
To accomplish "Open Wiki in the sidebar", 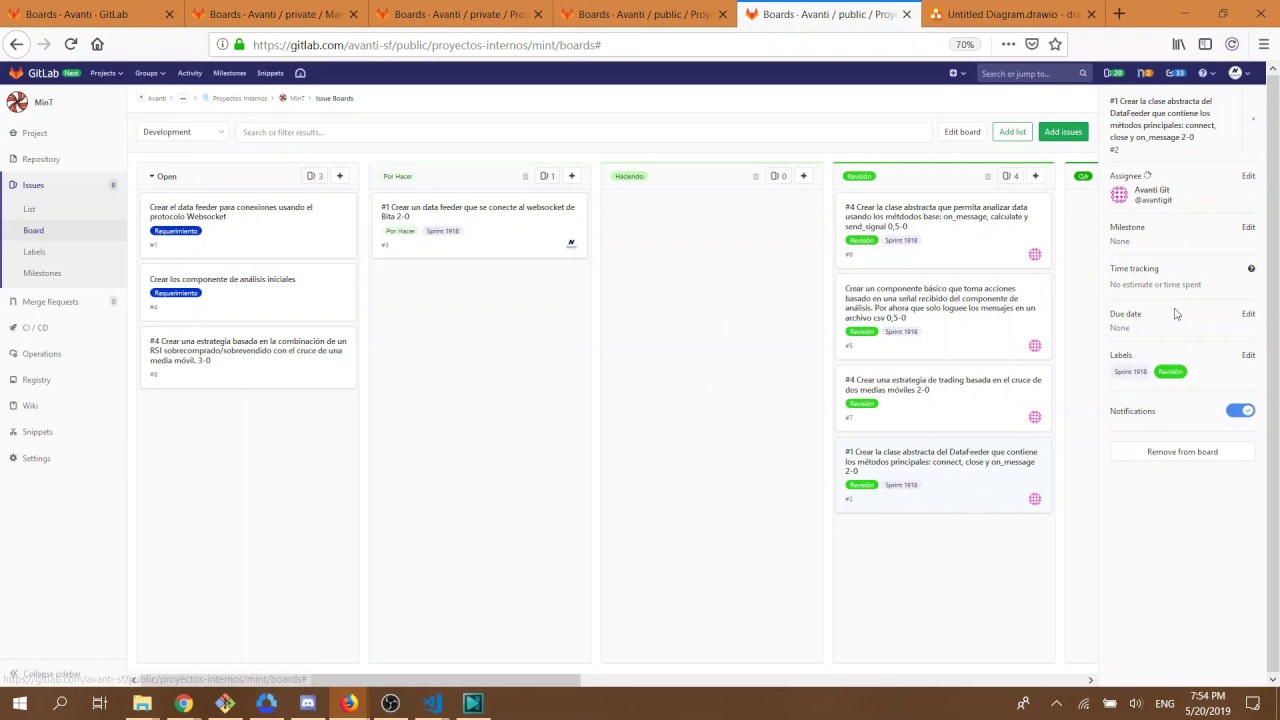I will [x=30, y=406].
